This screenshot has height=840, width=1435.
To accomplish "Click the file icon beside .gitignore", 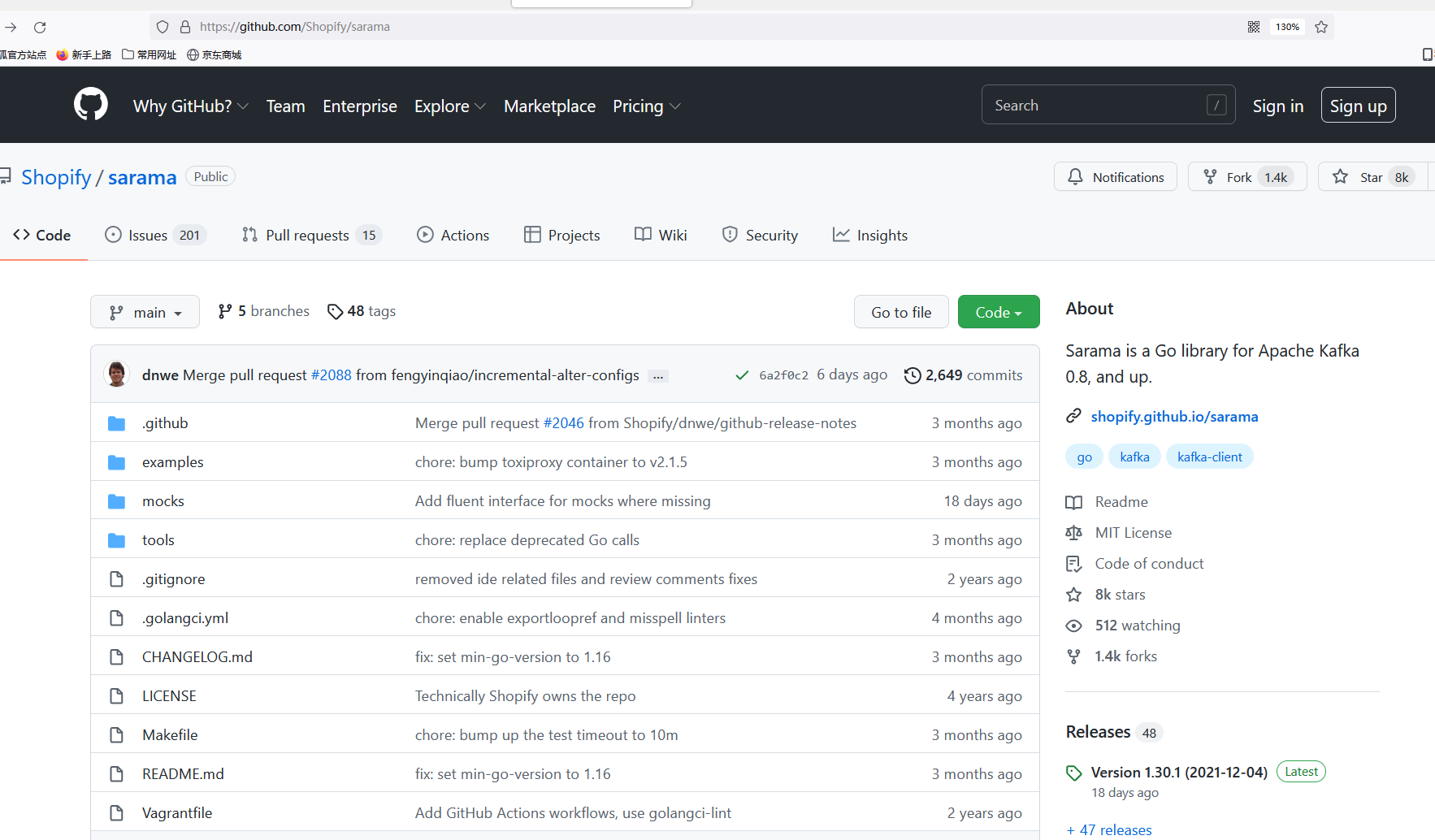I will click(117, 579).
